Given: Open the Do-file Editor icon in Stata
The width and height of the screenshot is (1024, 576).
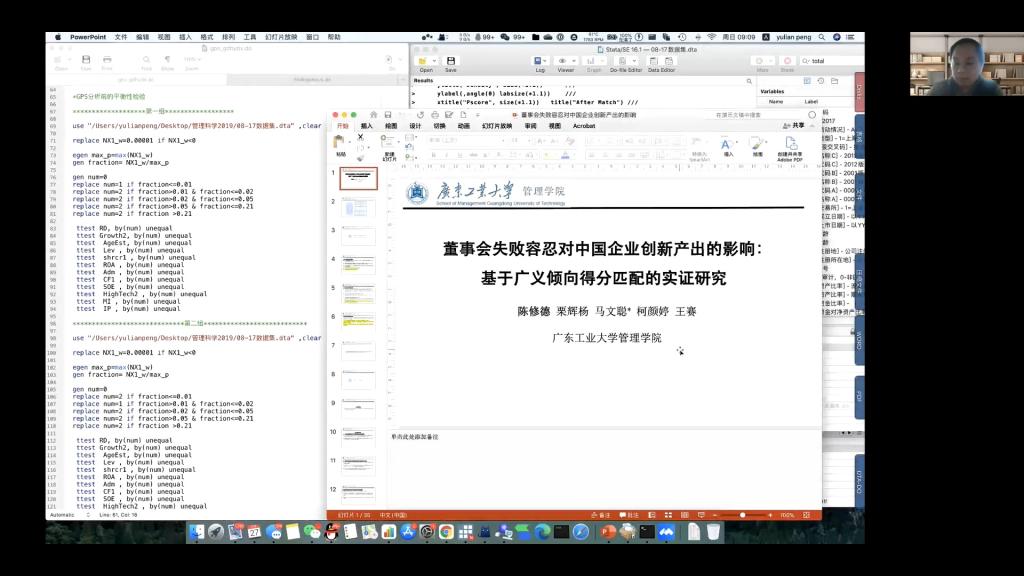Looking at the screenshot, I should click(x=626, y=62).
